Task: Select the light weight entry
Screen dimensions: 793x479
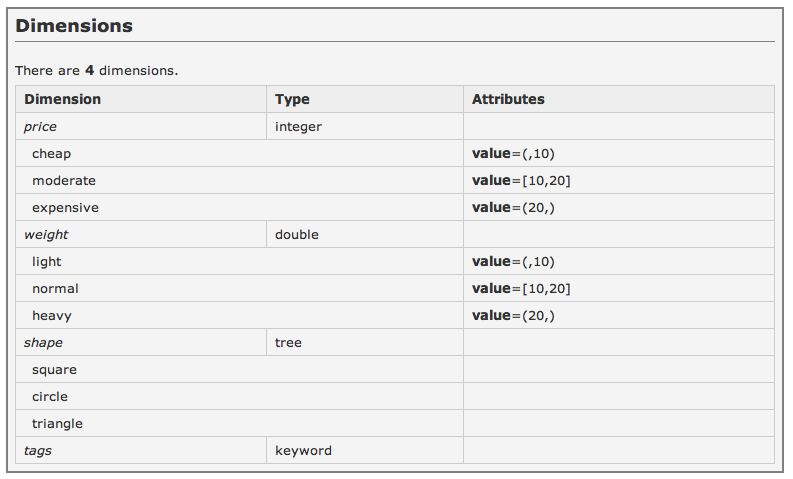Action: [x=47, y=262]
